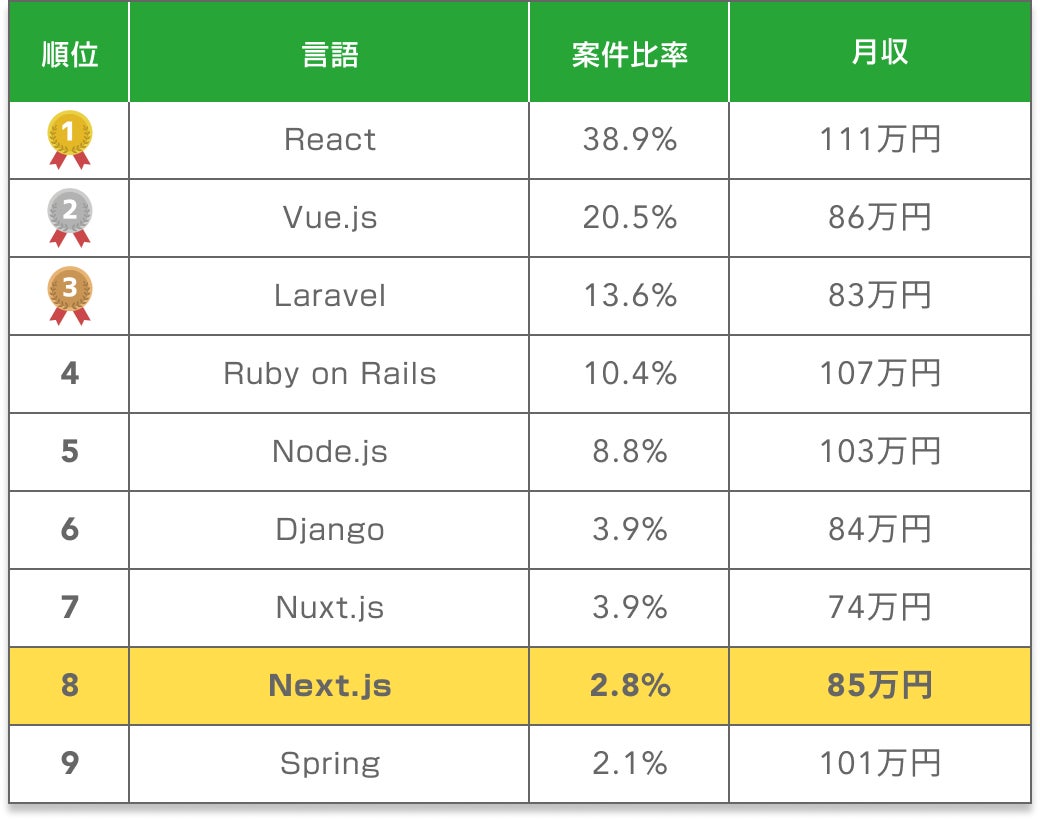Image resolution: width=1040 pixels, height=820 pixels.
Task: Click the 言語 column header
Action: (330, 54)
